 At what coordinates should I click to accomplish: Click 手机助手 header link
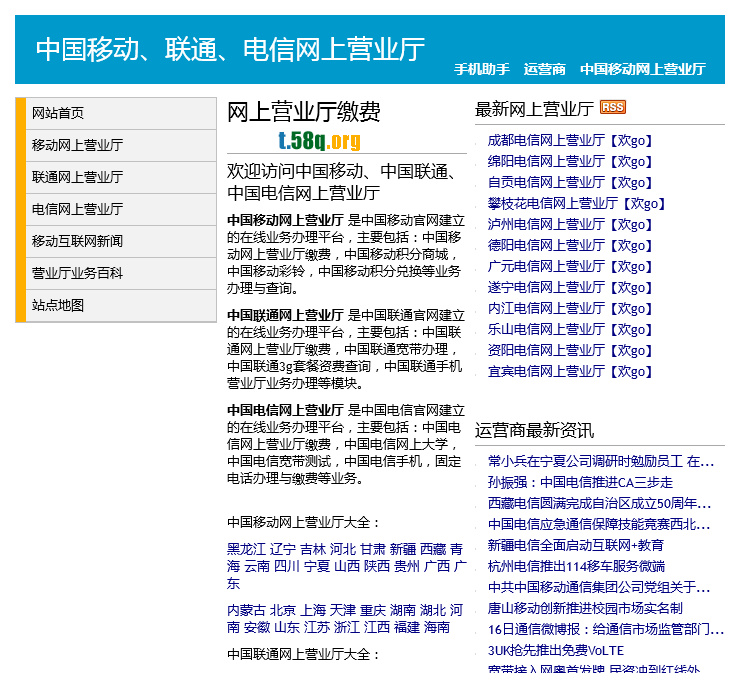[x=482, y=69]
